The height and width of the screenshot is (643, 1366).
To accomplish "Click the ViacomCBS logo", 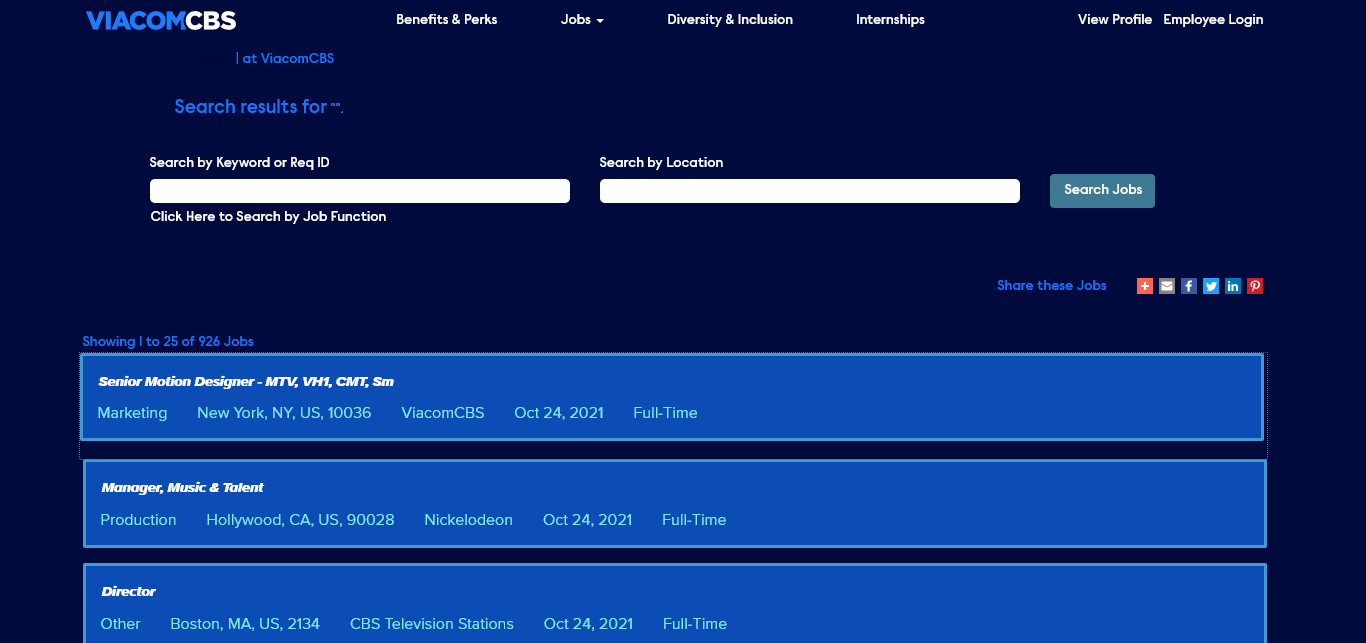I will pos(161,20).
